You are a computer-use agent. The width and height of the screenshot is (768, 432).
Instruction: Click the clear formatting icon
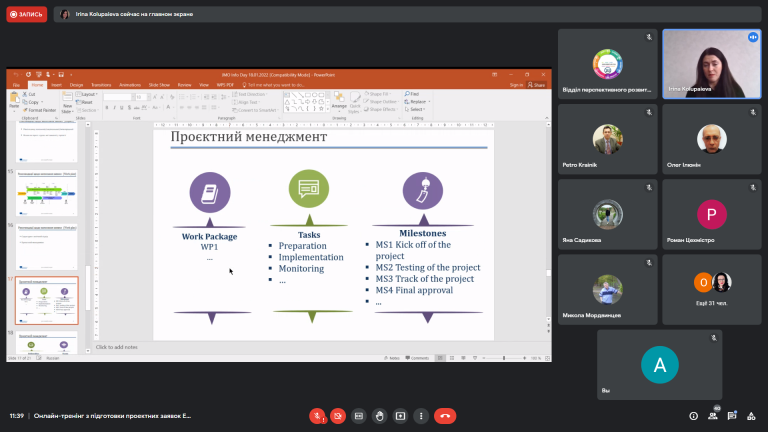pyautogui.click(x=172, y=97)
